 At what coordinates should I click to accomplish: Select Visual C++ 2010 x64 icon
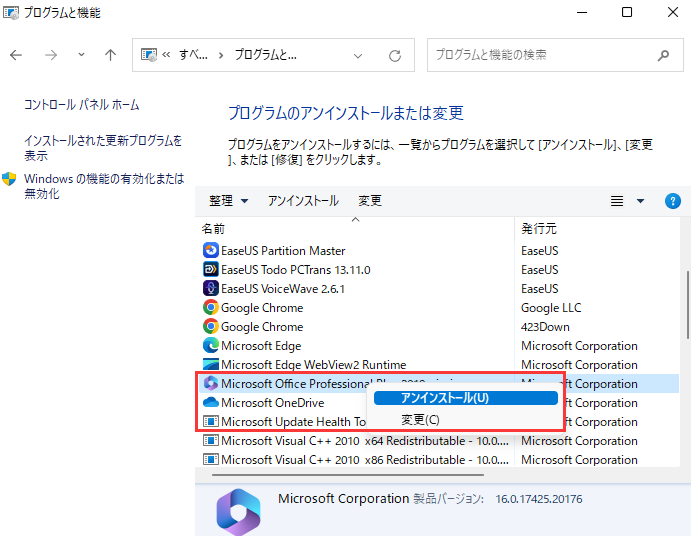(x=211, y=440)
